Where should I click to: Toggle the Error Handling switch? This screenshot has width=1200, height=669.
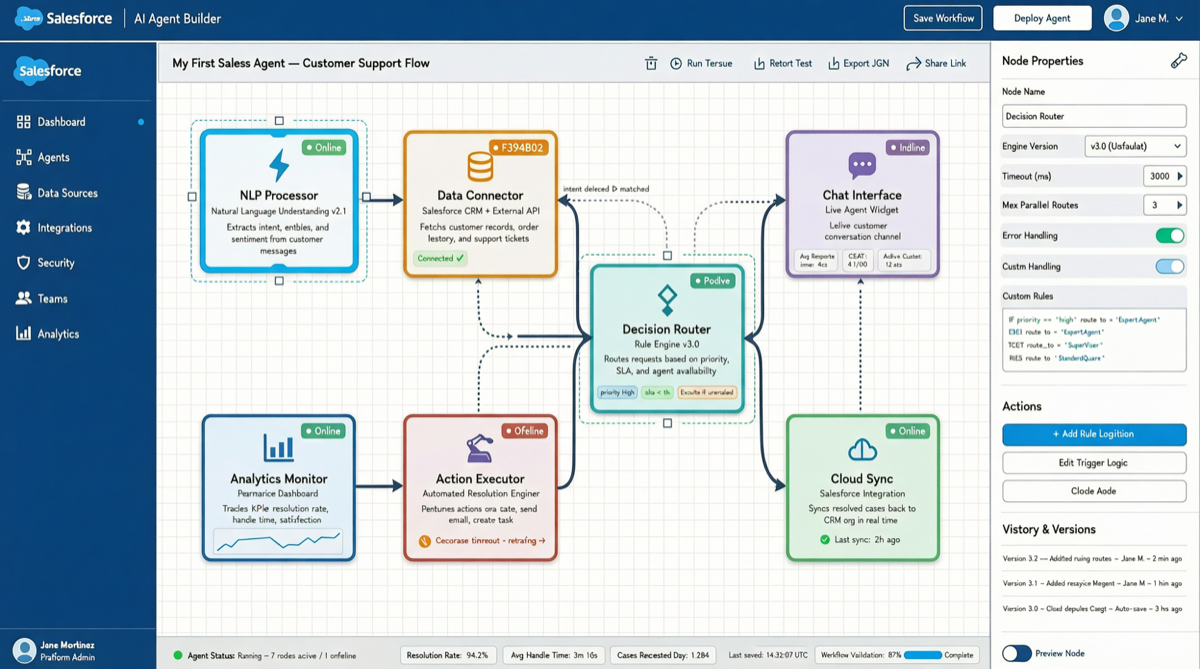pyautogui.click(x=1170, y=236)
